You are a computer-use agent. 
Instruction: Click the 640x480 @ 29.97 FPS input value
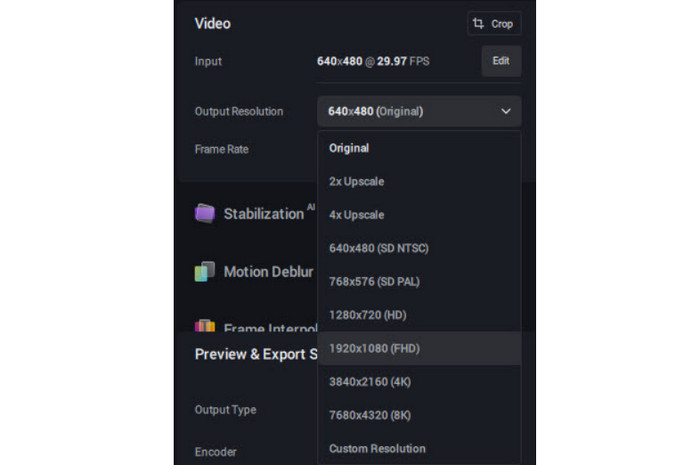(373, 61)
